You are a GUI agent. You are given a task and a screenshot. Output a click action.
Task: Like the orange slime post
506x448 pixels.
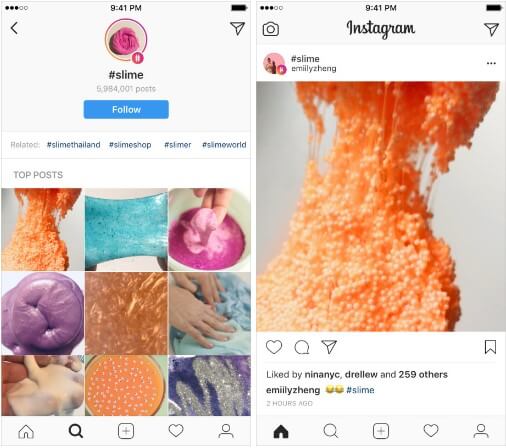tap(274, 347)
